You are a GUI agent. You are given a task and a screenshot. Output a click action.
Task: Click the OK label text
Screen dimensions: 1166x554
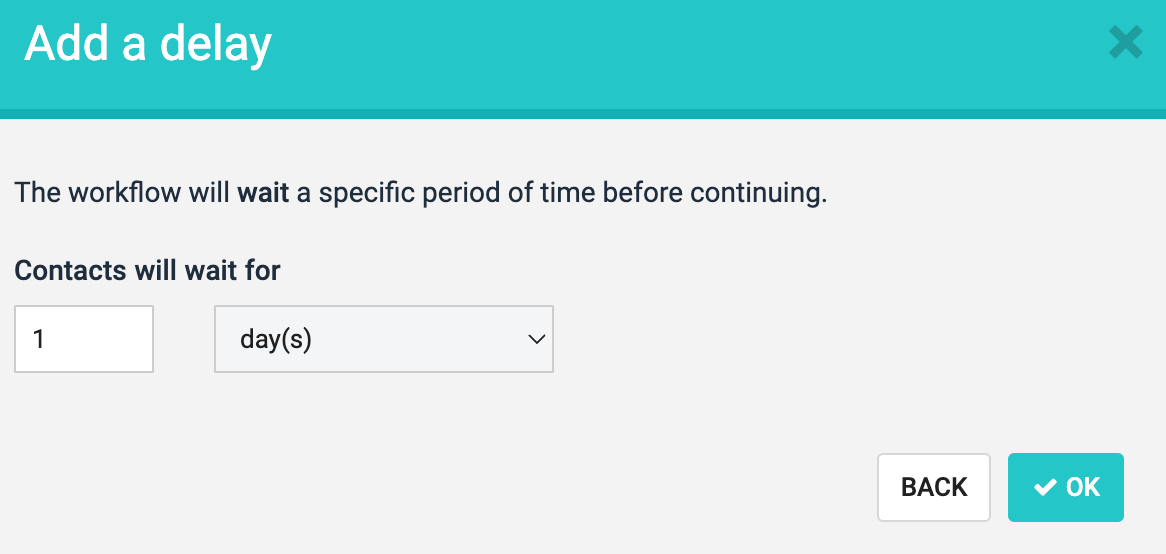[1083, 487]
